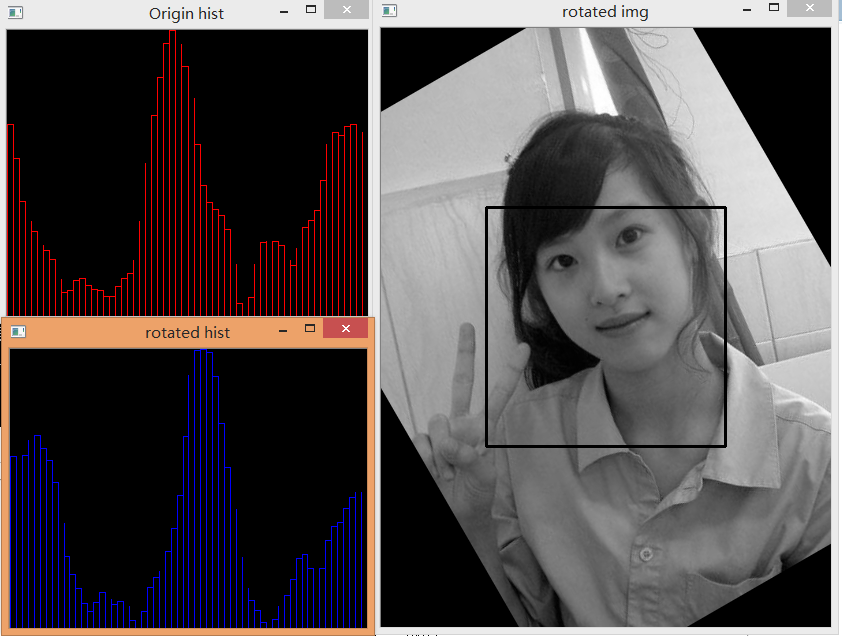Click the rotated hist window system icon

(x=18, y=331)
